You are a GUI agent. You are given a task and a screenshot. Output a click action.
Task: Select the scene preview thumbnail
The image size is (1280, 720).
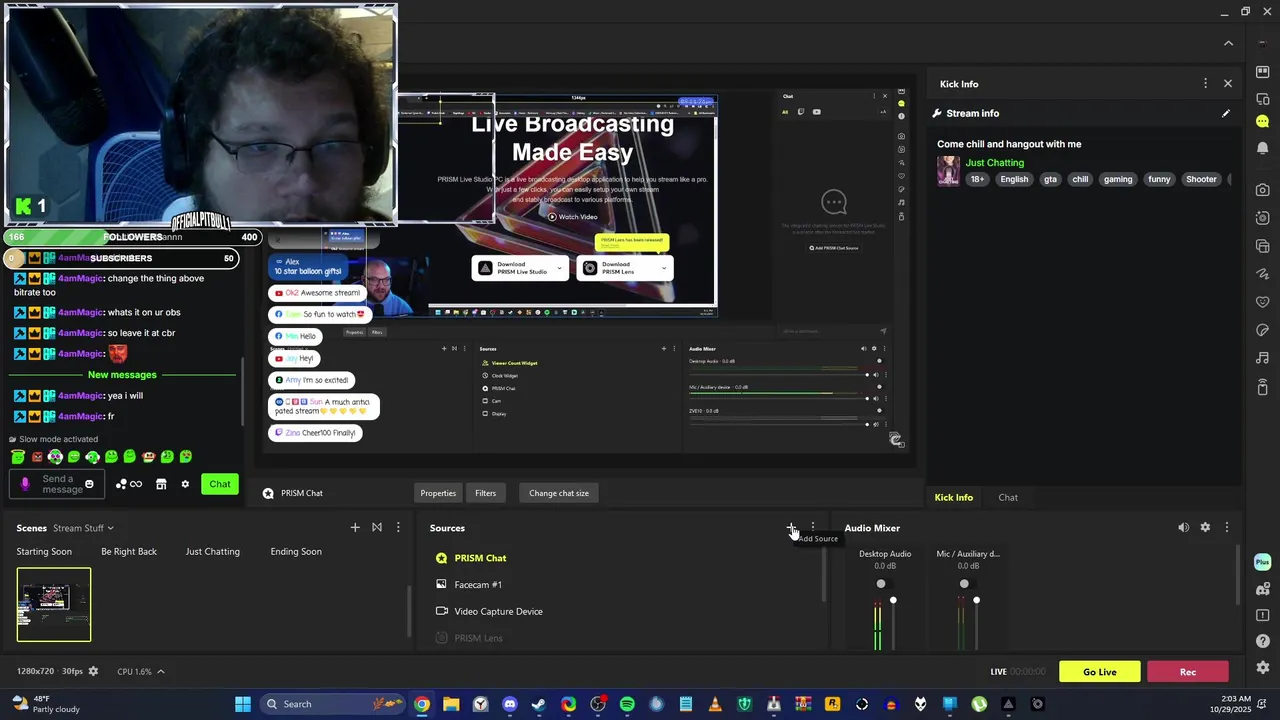(54, 604)
